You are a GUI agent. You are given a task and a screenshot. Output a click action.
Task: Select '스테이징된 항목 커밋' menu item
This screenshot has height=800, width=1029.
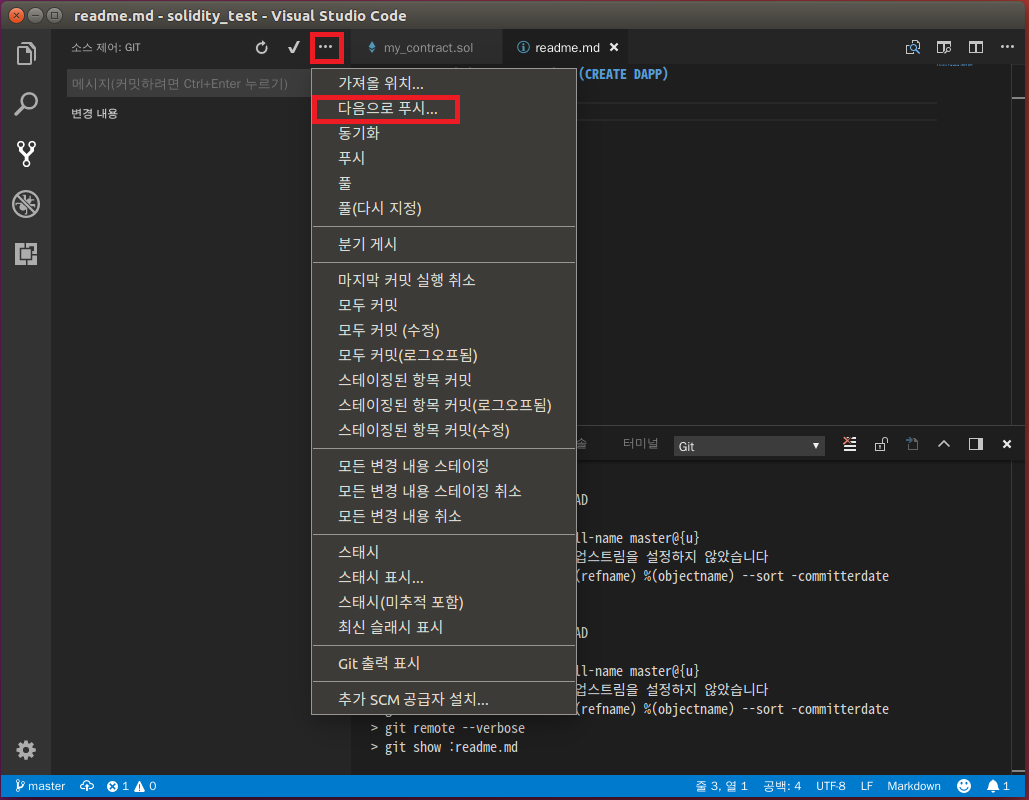[x=444, y=380]
